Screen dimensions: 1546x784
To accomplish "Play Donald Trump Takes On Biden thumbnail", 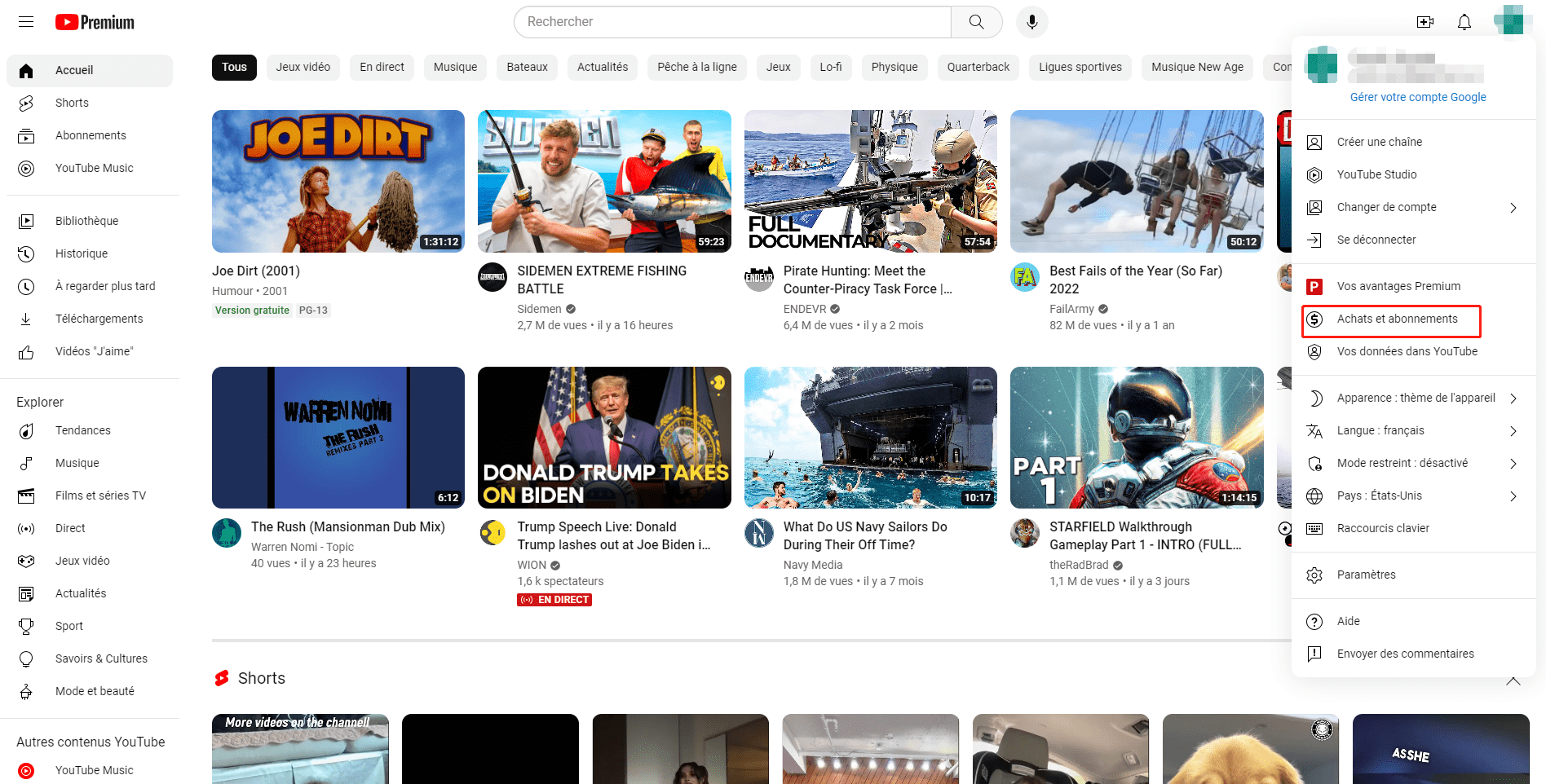I will [x=604, y=438].
